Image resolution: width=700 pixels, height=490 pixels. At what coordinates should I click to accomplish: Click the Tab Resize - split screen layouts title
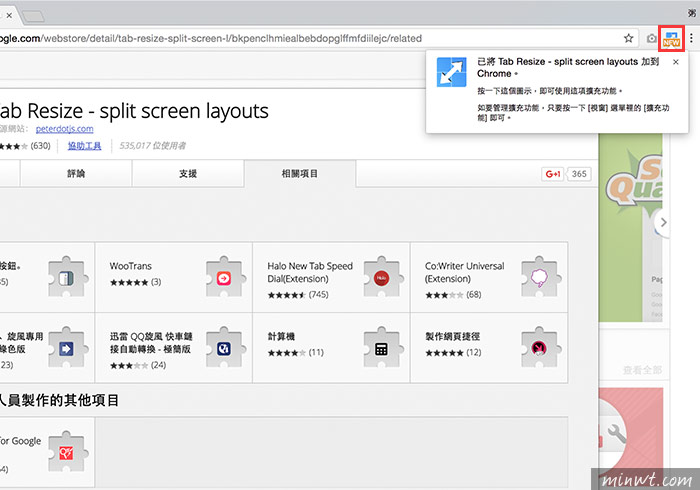pos(133,111)
